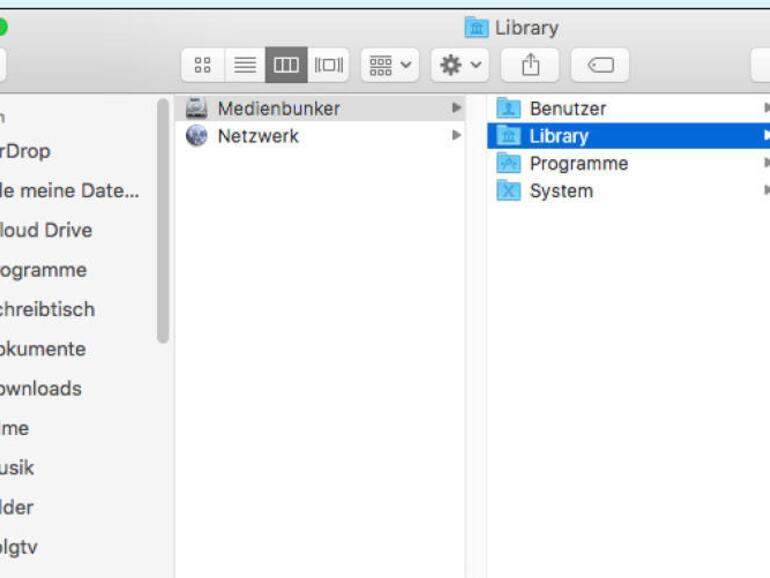Expand Medienbunker via its arrow
770x578 pixels.
click(x=456, y=108)
